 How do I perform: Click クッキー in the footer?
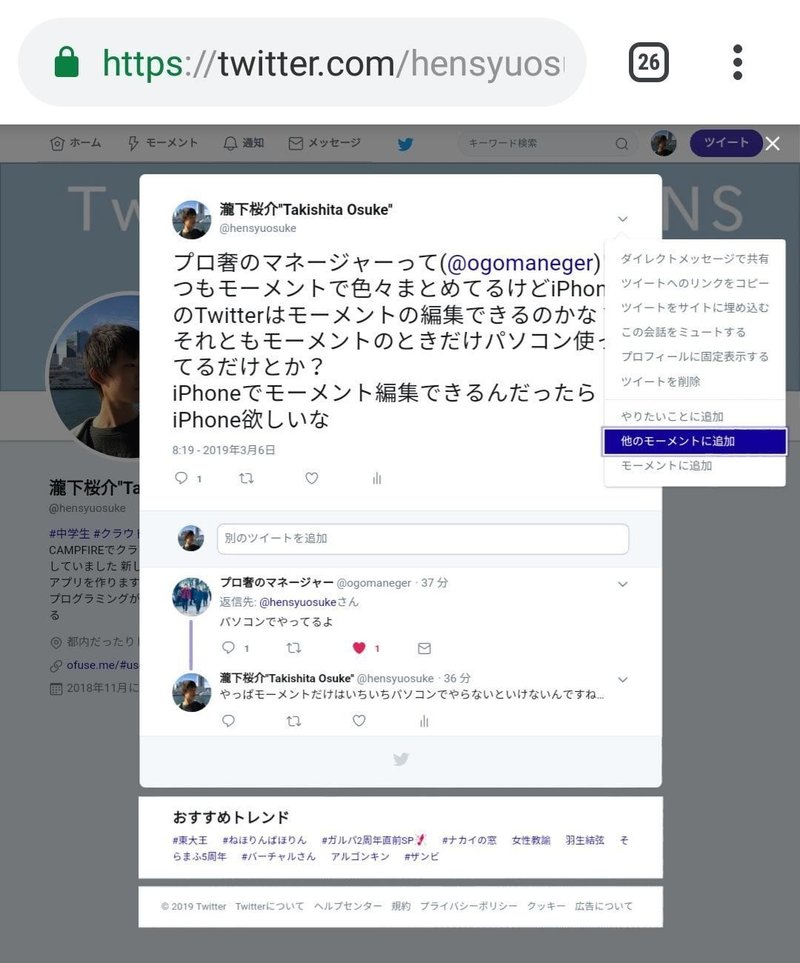tap(546, 906)
